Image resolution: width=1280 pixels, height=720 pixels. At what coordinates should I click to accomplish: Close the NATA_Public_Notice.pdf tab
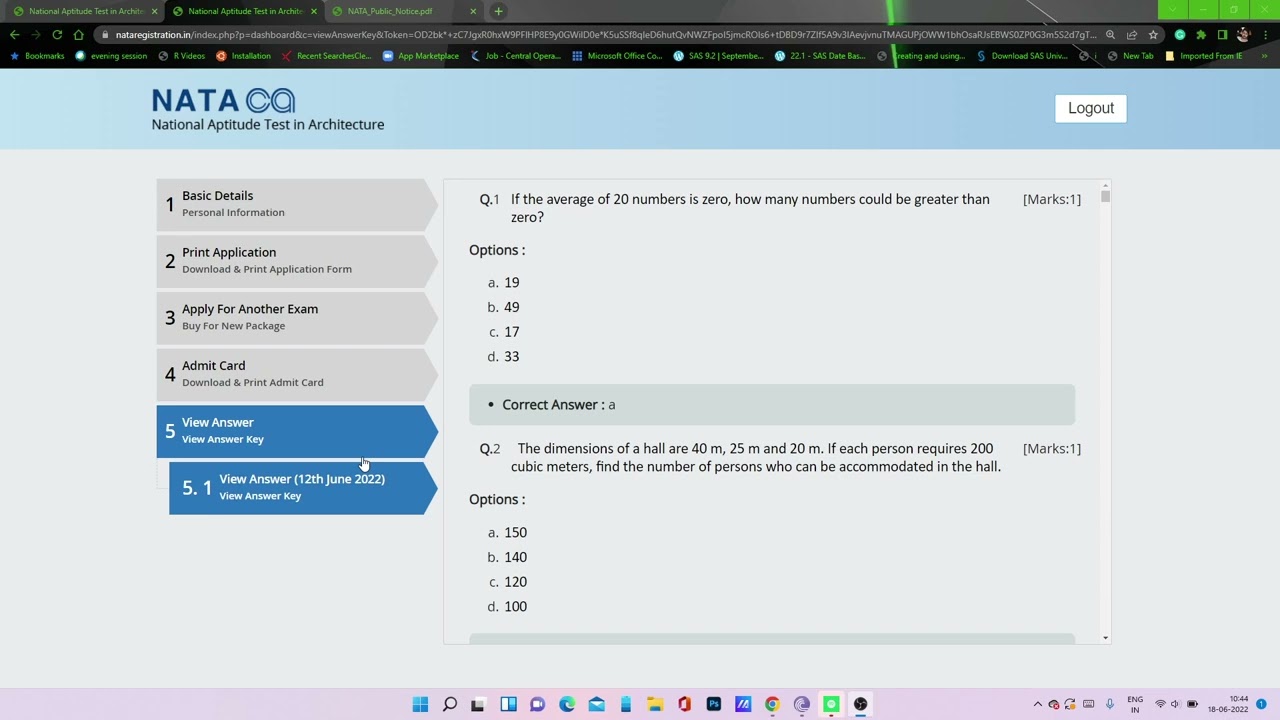[x=472, y=11]
